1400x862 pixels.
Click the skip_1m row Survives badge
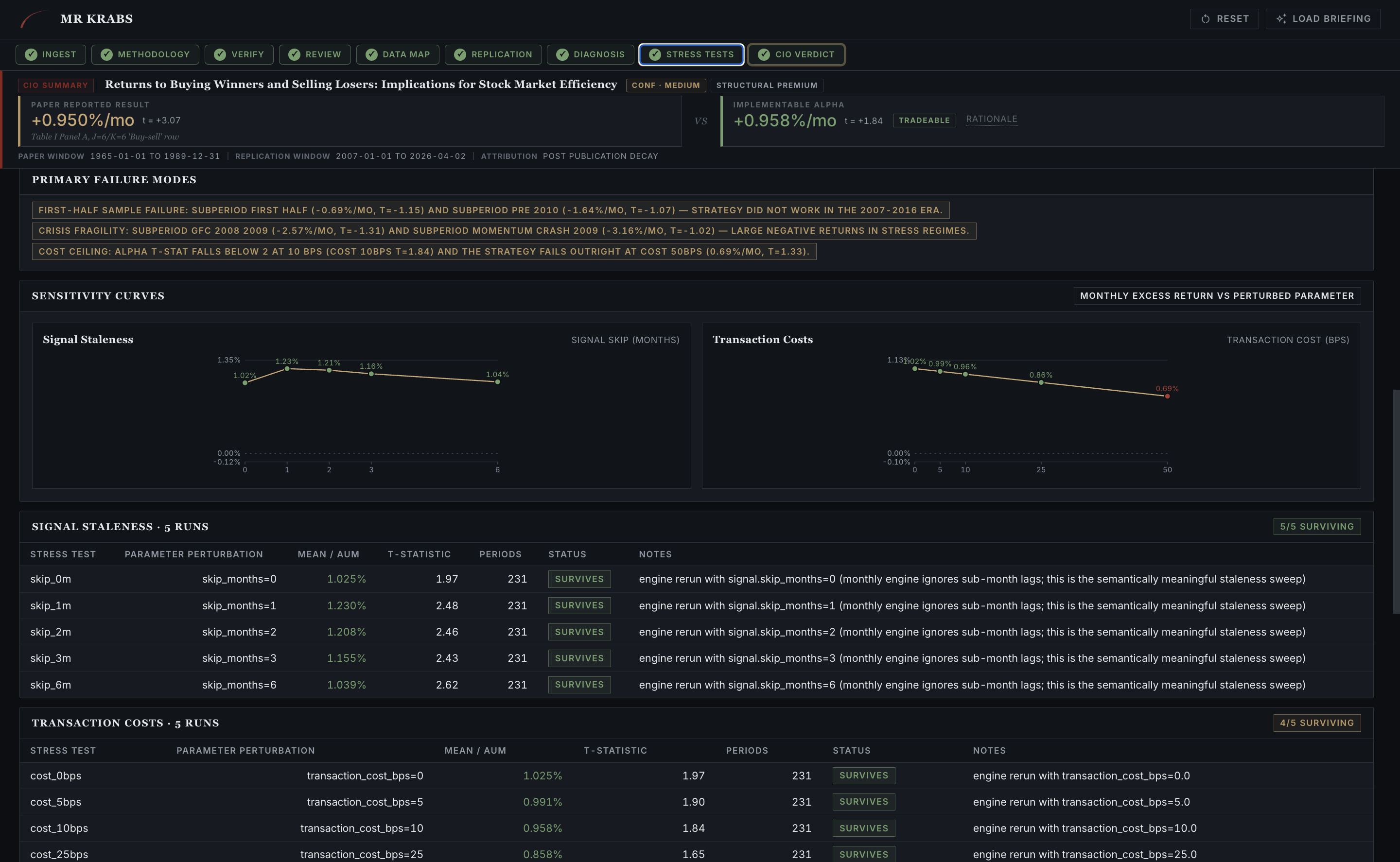pos(579,605)
